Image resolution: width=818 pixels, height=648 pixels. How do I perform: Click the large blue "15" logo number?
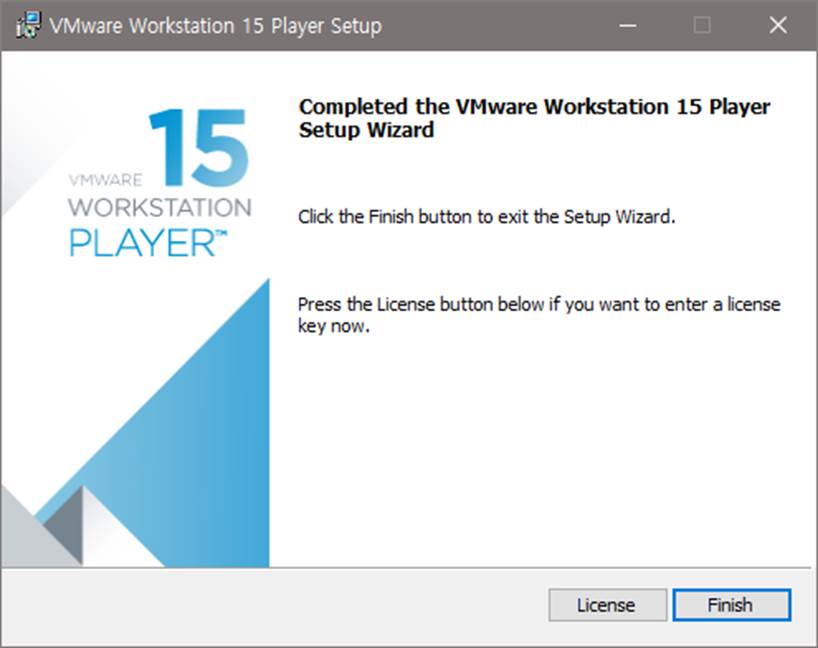[198, 148]
